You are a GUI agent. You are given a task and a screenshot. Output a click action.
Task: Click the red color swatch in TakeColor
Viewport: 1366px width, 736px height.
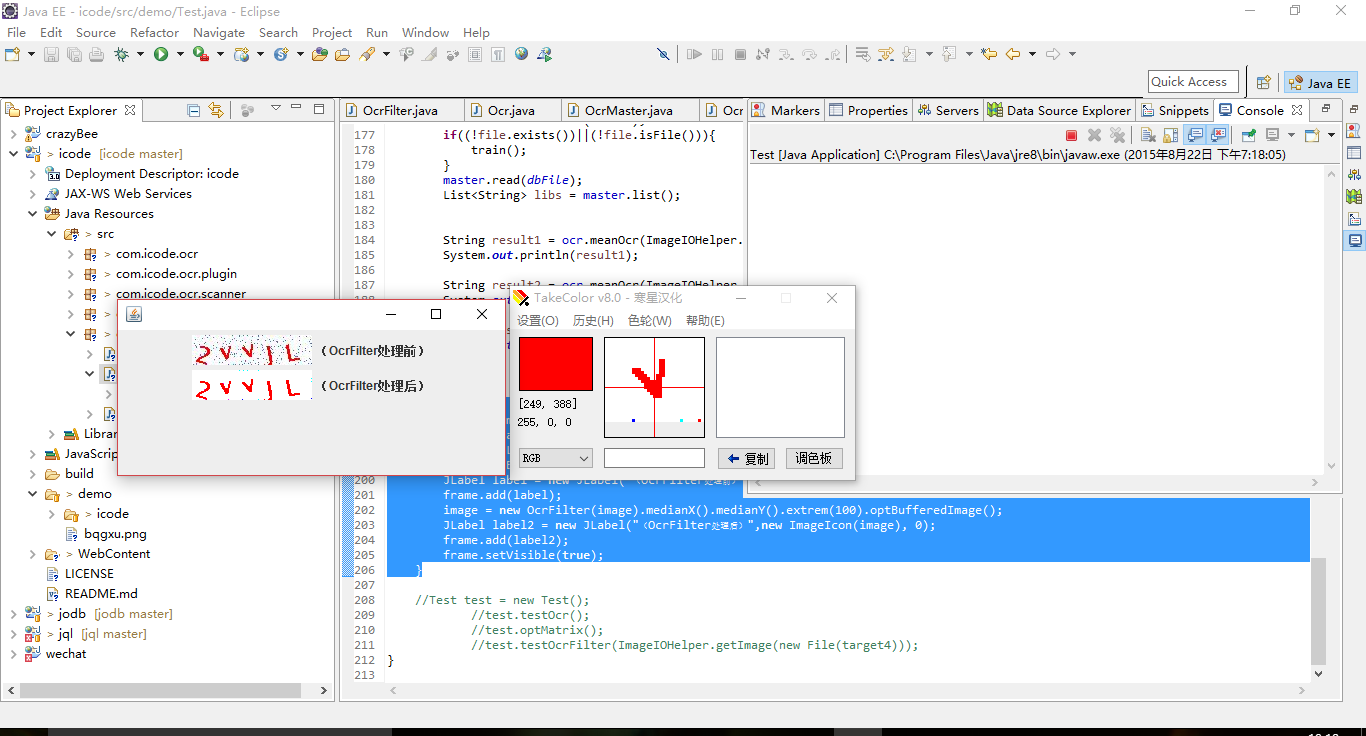556,364
